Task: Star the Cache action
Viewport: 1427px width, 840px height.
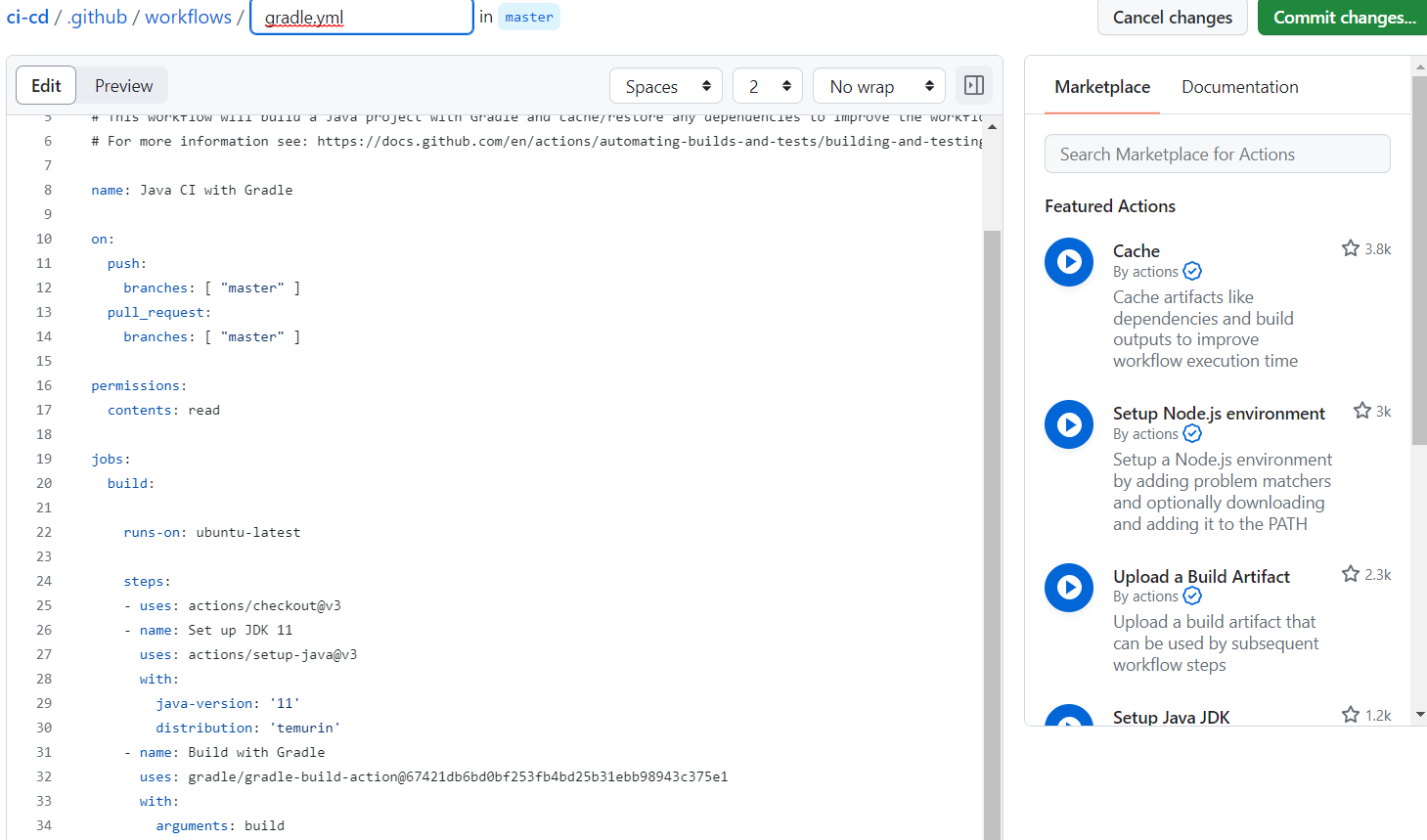Action: point(1351,248)
